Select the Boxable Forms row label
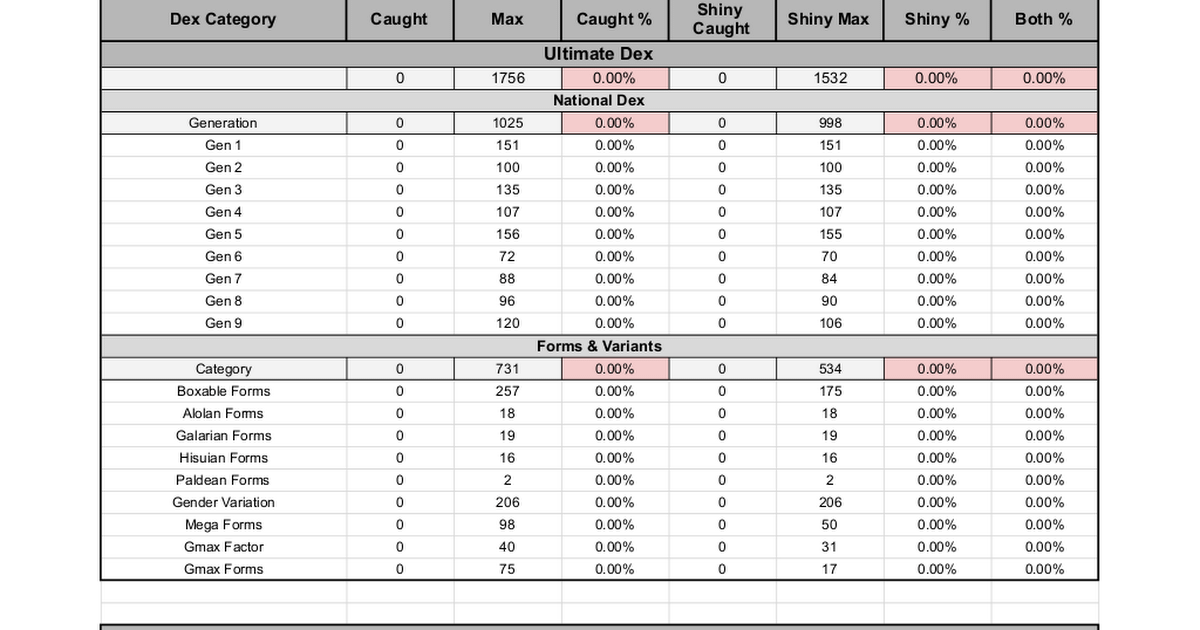The width and height of the screenshot is (1200, 630). click(223, 391)
